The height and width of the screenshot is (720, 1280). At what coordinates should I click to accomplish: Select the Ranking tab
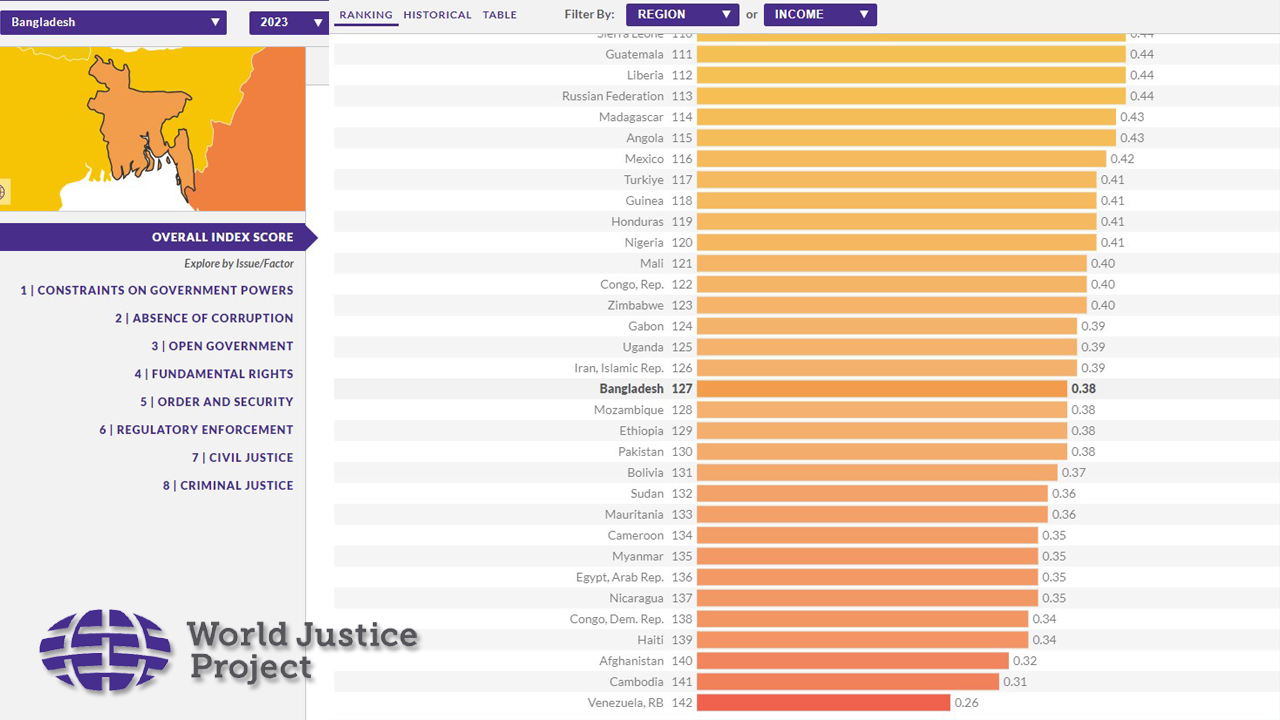tap(365, 15)
